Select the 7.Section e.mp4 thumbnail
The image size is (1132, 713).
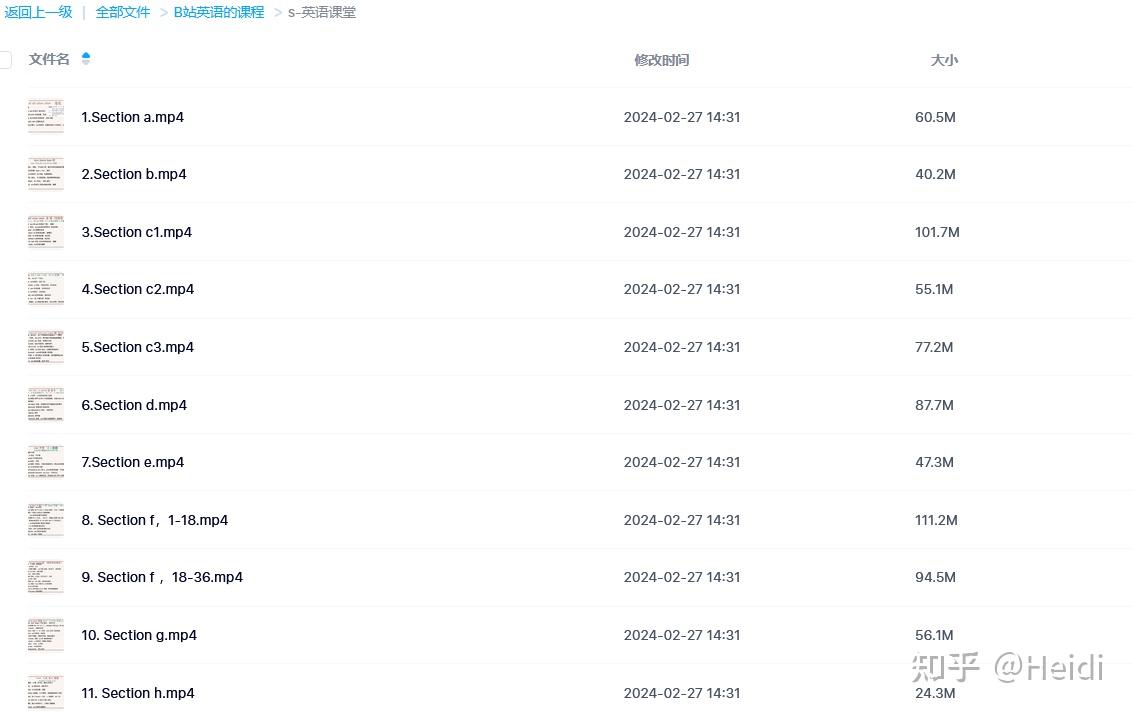pos(45,462)
